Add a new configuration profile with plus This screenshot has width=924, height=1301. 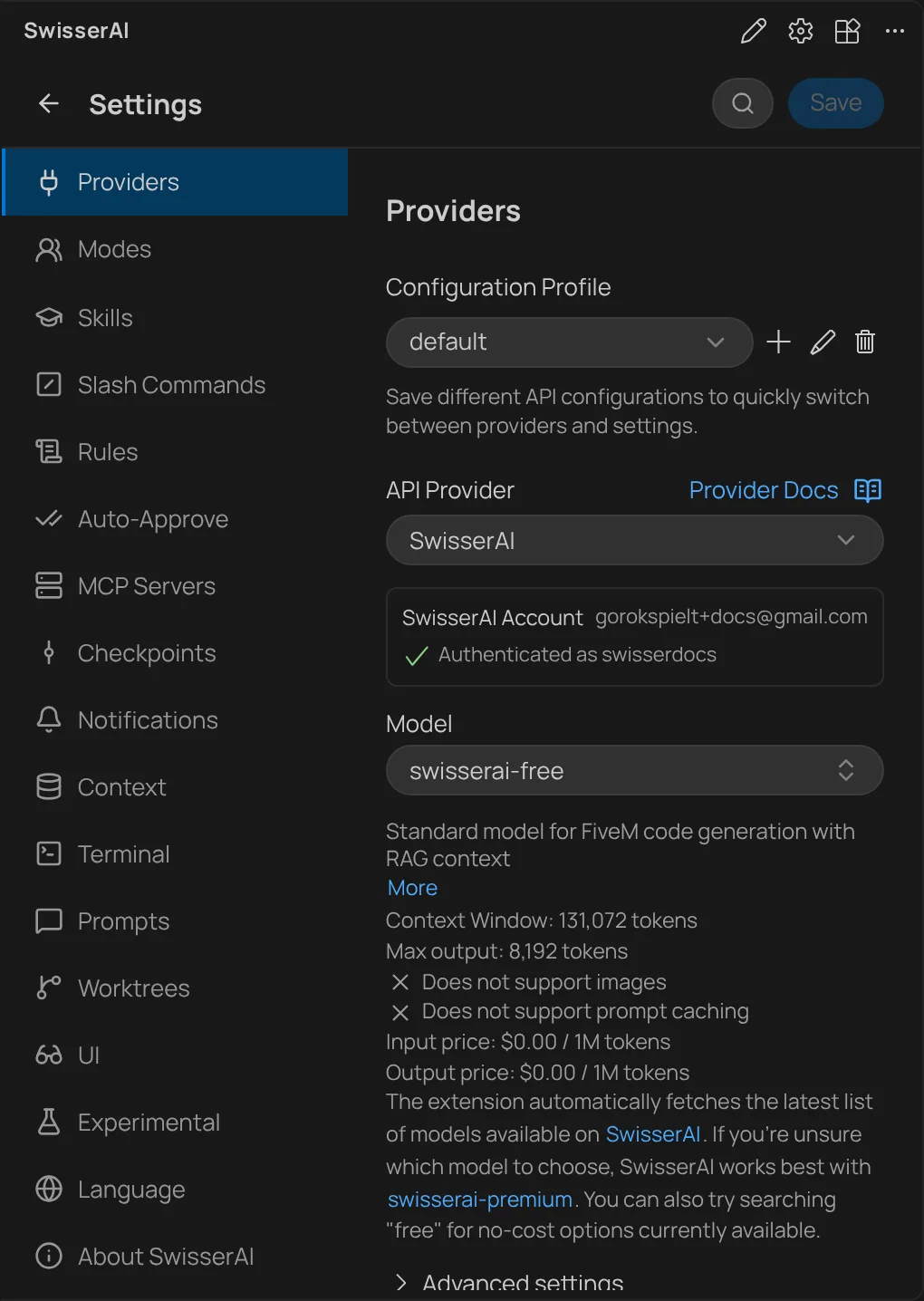click(x=779, y=342)
